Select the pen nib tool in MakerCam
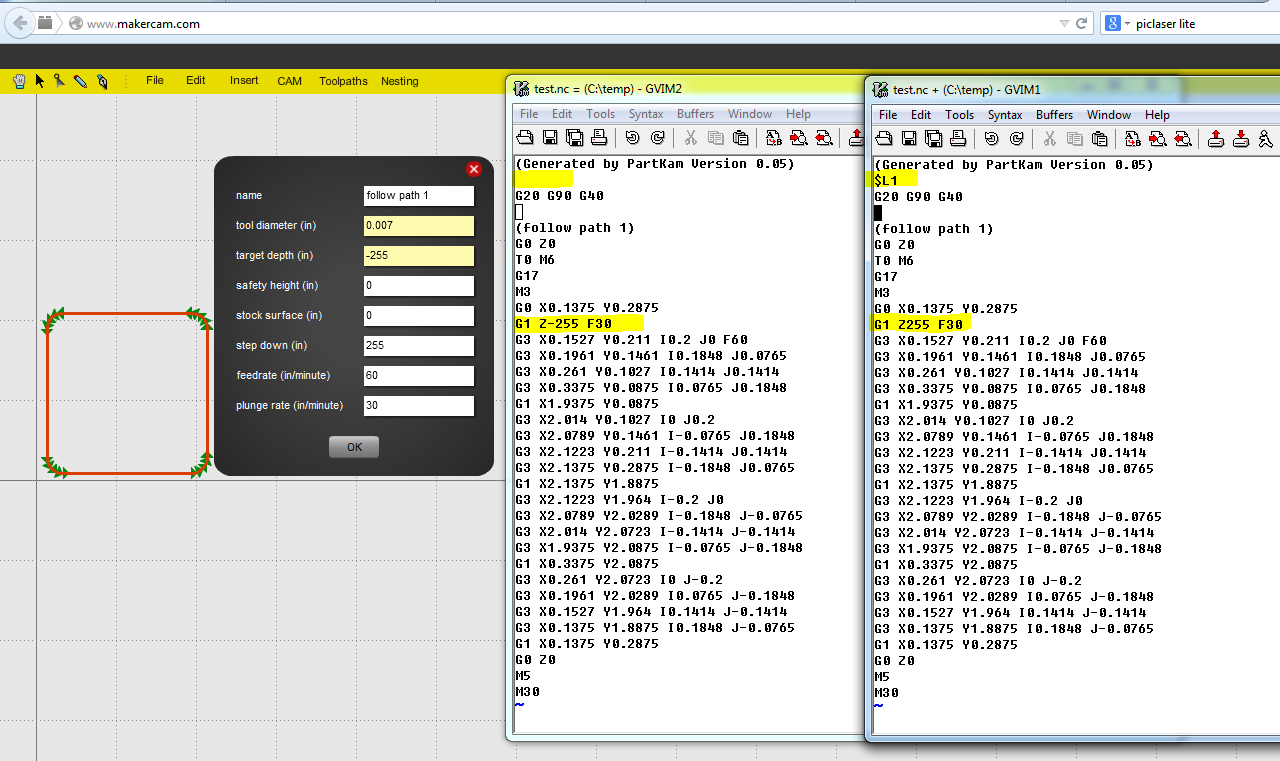 coord(102,81)
